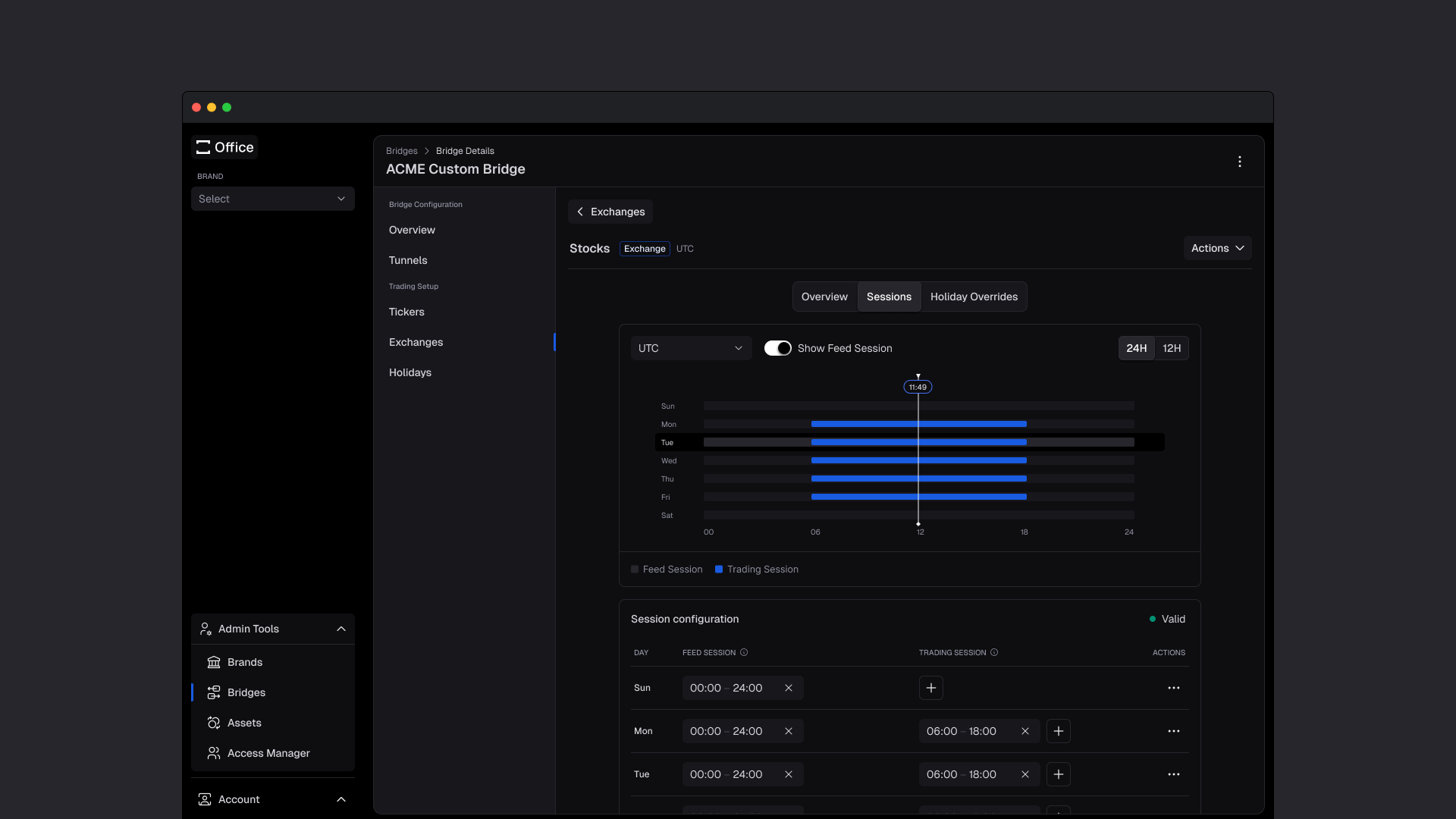Viewport: 1456px width, 819px height.
Task: Click the back chevron beside Exchanges
Action: [580, 212]
